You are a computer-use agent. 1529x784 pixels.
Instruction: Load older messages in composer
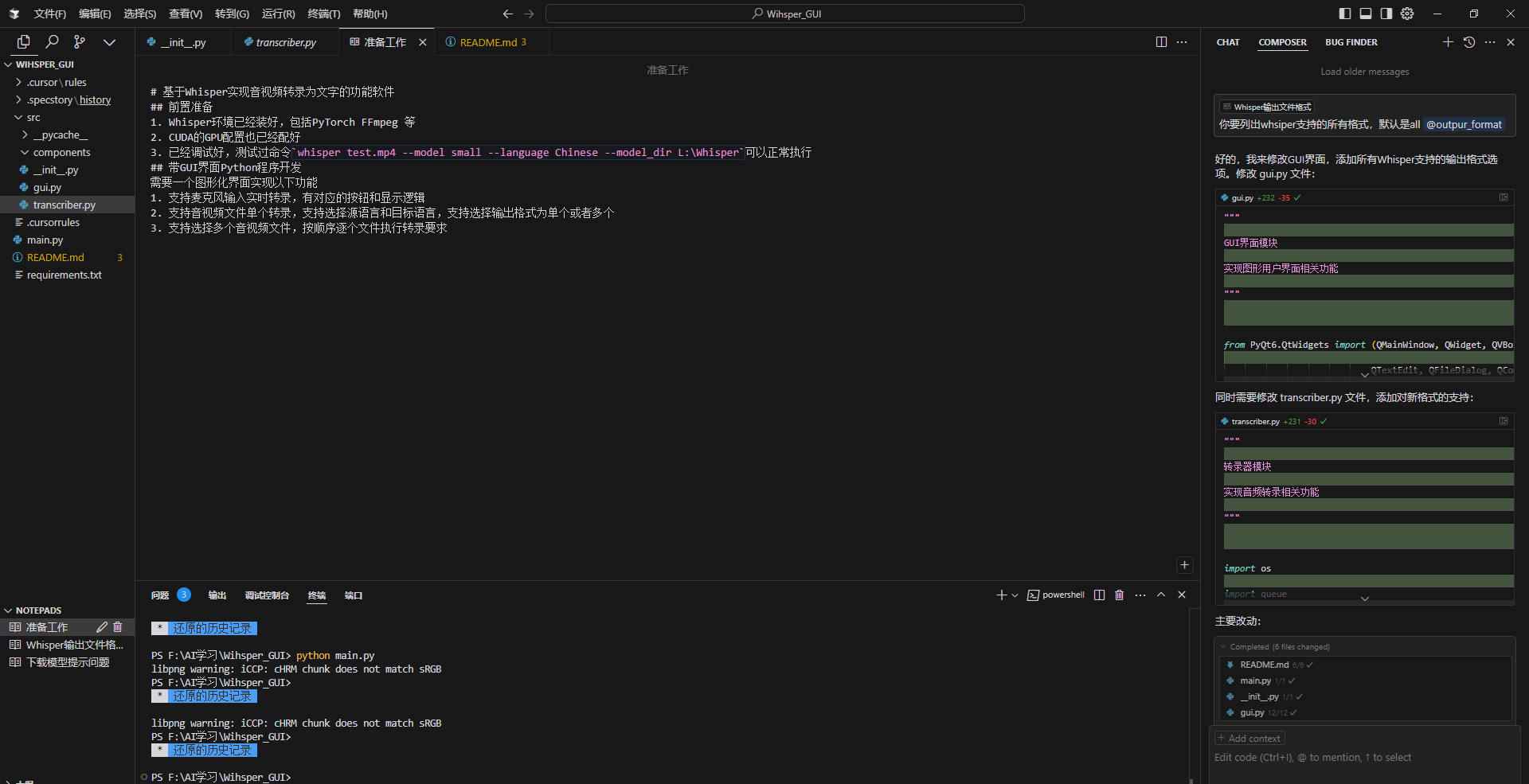pyautogui.click(x=1364, y=72)
